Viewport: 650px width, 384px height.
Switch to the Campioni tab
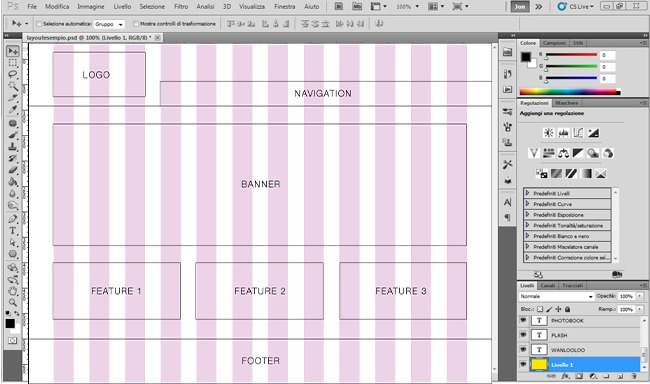click(554, 43)
